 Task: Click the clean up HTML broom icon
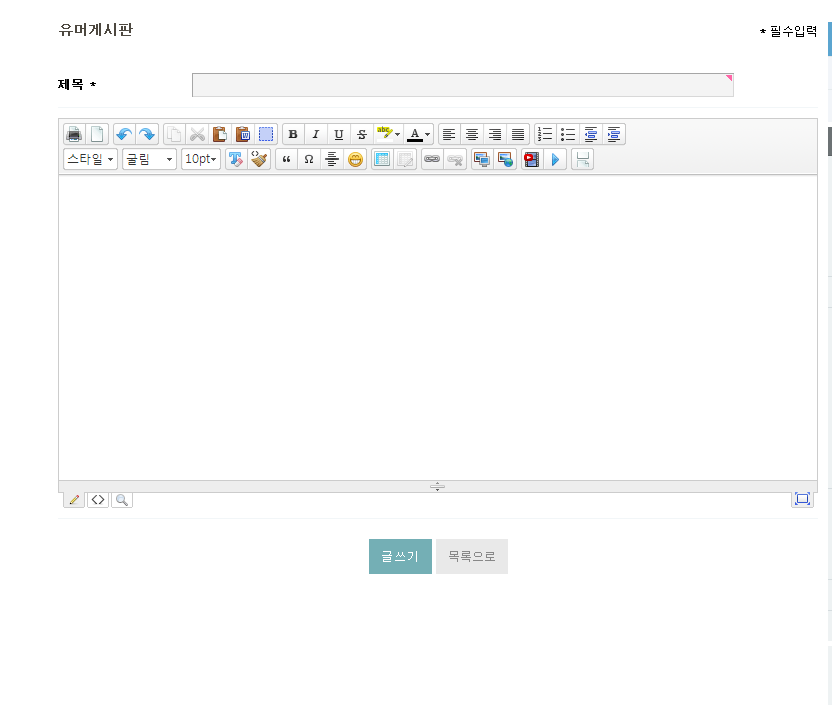[259, 159]
